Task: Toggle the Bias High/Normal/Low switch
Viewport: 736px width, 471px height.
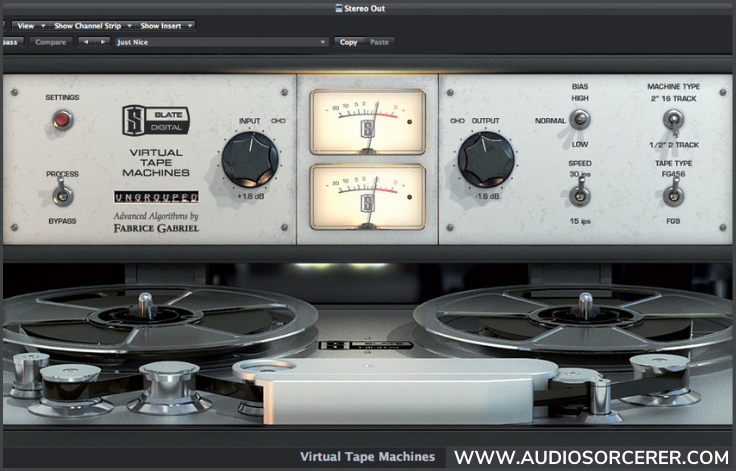Action: point(580,120)
